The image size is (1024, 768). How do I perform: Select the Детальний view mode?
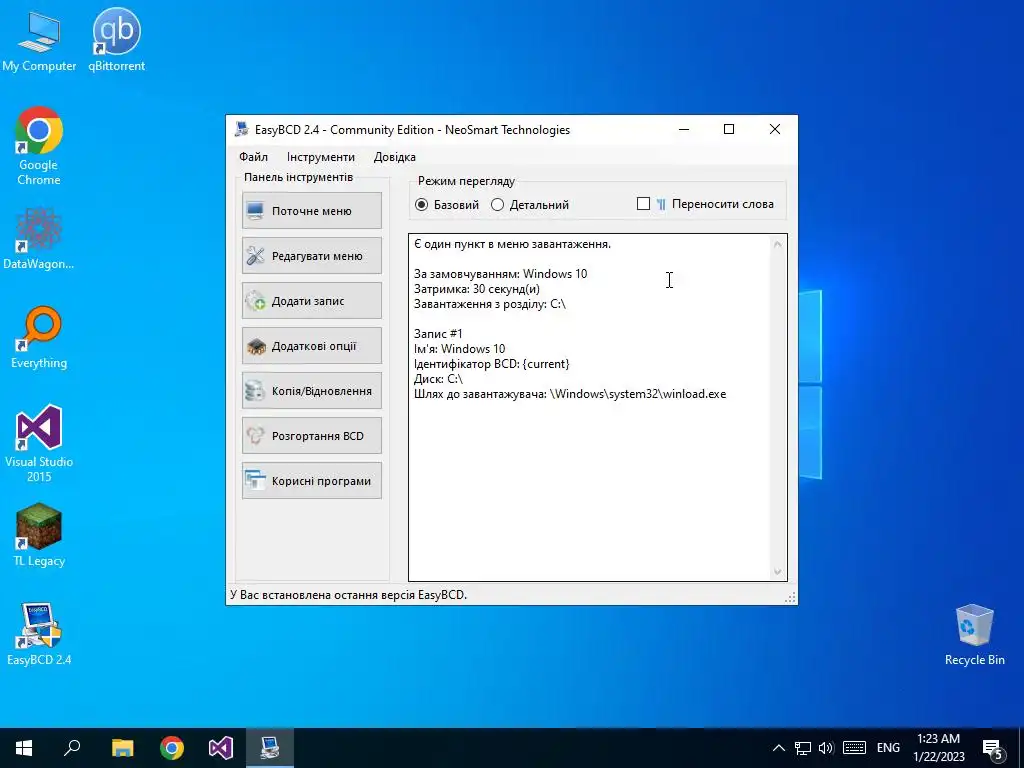pos(530,205)
